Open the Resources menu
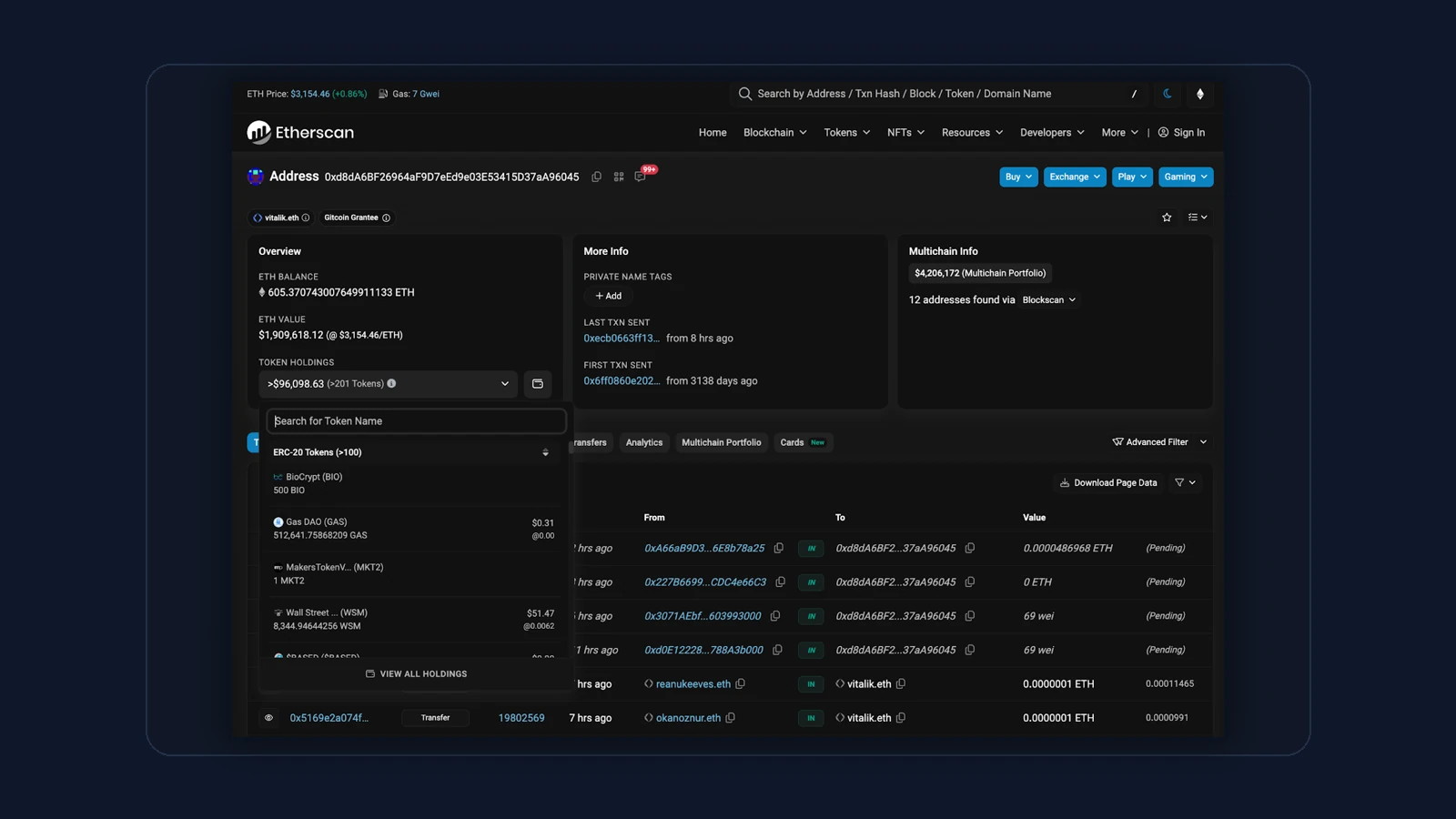This screenshot has height=819, width=1456. pyautogui.click(x=972, y=132)
